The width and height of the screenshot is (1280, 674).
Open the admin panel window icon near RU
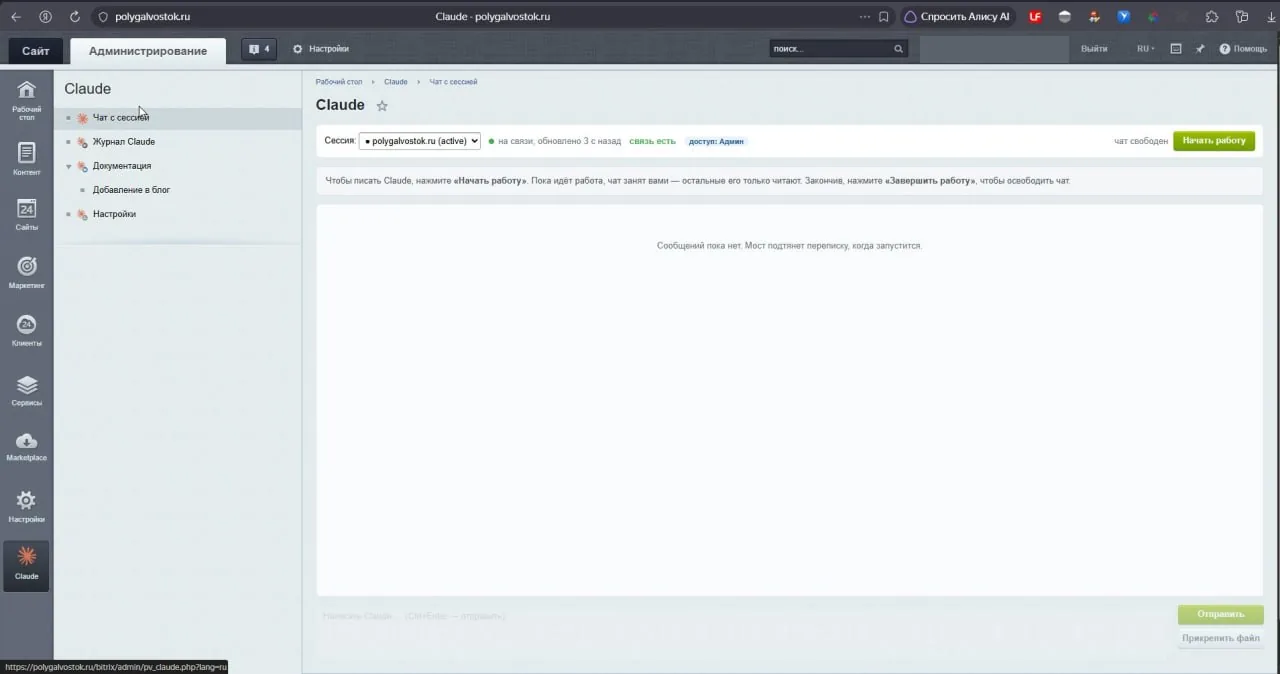(1176, 49)
